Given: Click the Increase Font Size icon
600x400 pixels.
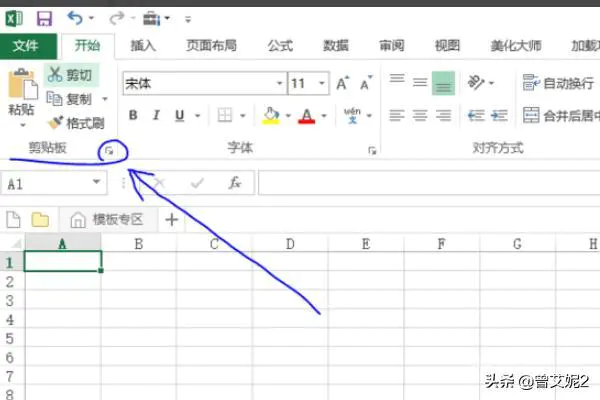Looking at the screenshot, I should (342, 83).
